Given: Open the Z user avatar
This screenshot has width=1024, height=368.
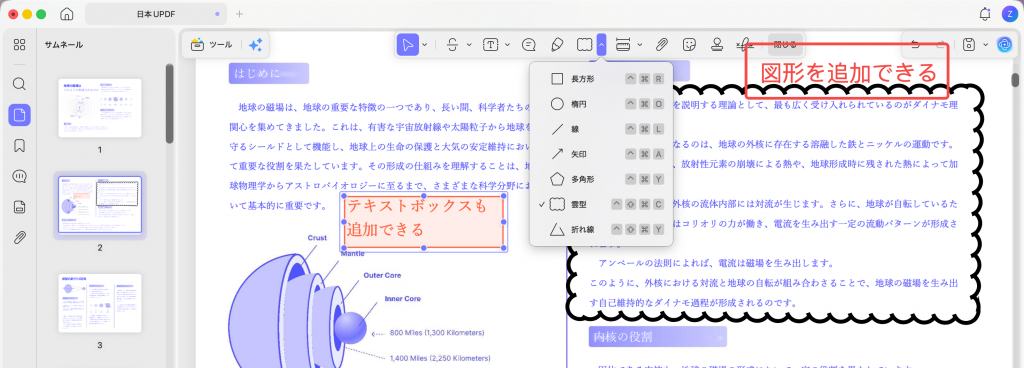Looking at the screenshot, I should (1009, 14).
